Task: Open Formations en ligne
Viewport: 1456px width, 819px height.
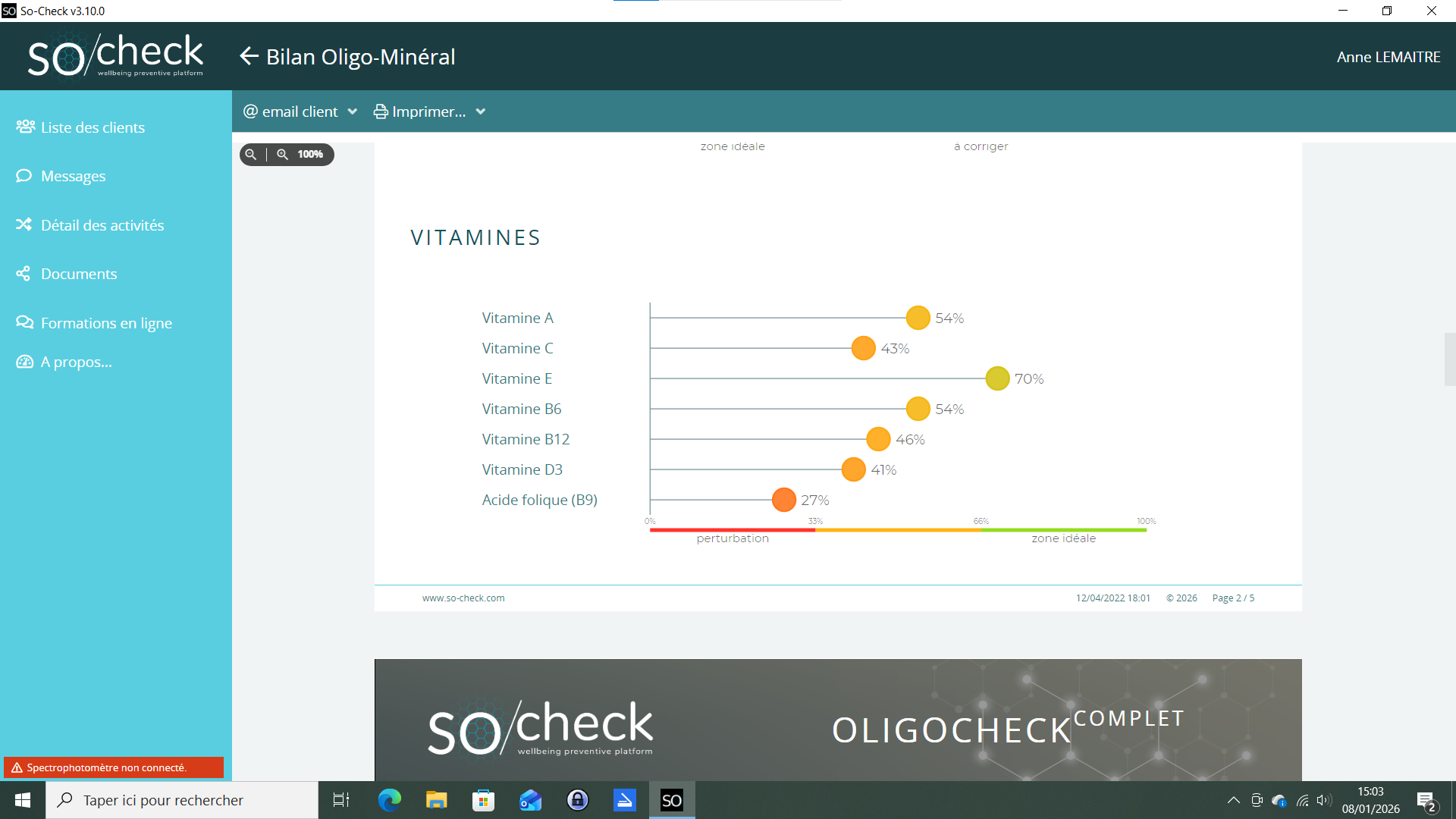Action: (x=106, y=323)
